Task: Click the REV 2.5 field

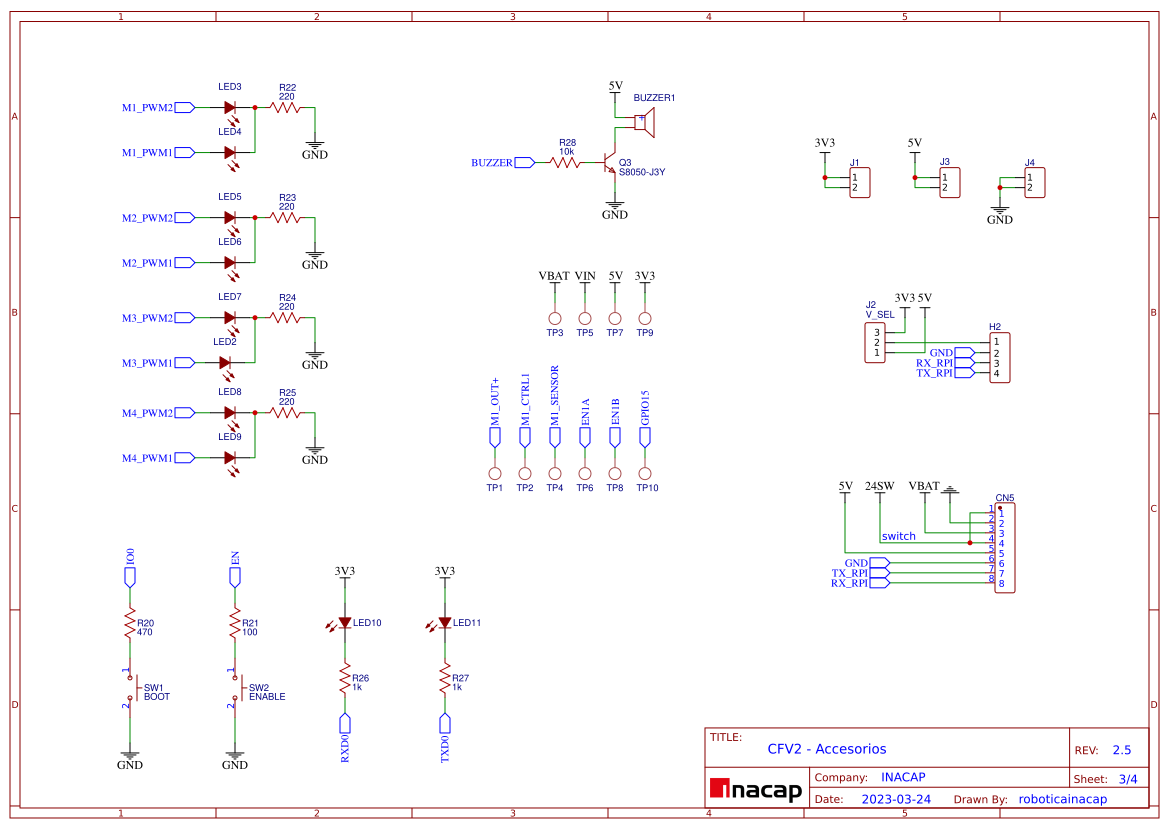Action: 1120,749
